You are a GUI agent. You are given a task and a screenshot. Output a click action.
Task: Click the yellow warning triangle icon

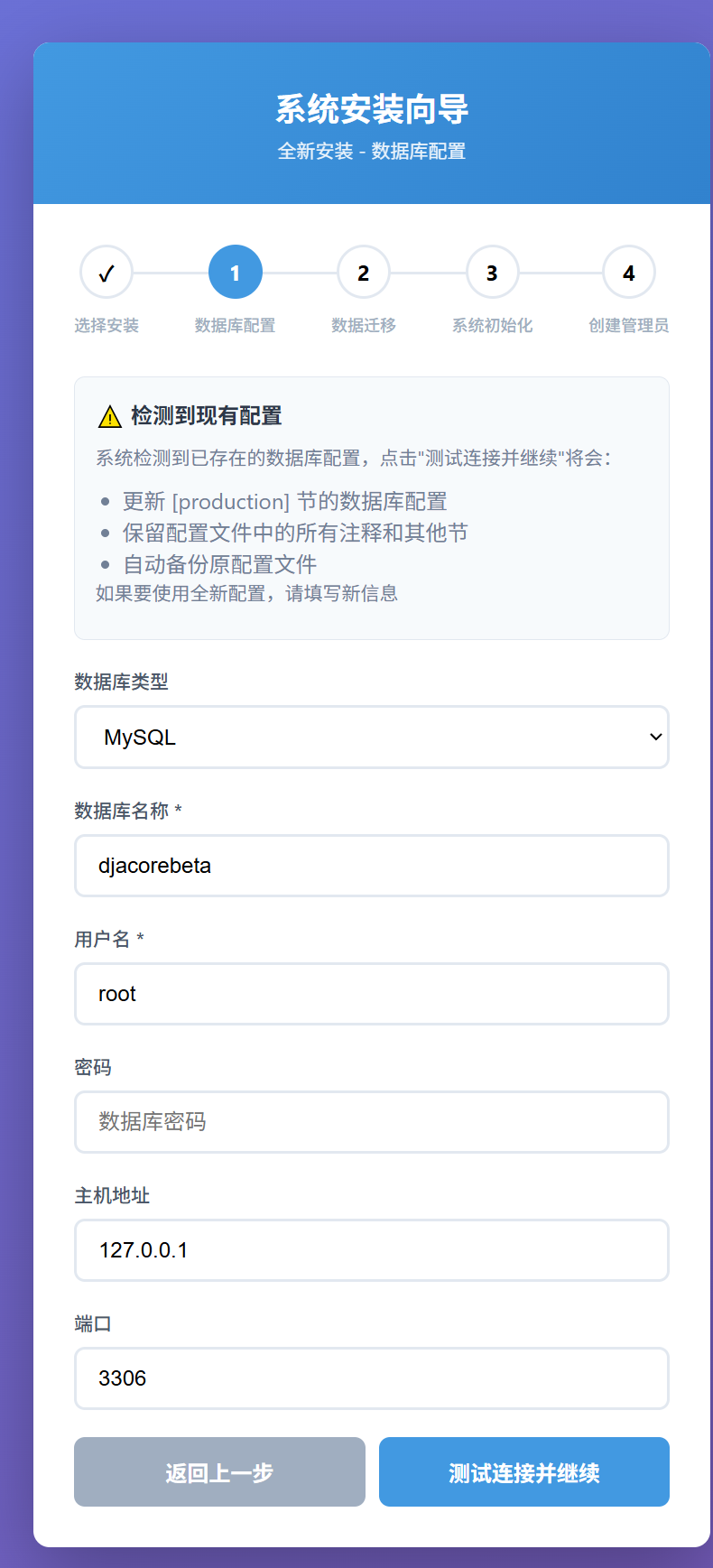109,417
